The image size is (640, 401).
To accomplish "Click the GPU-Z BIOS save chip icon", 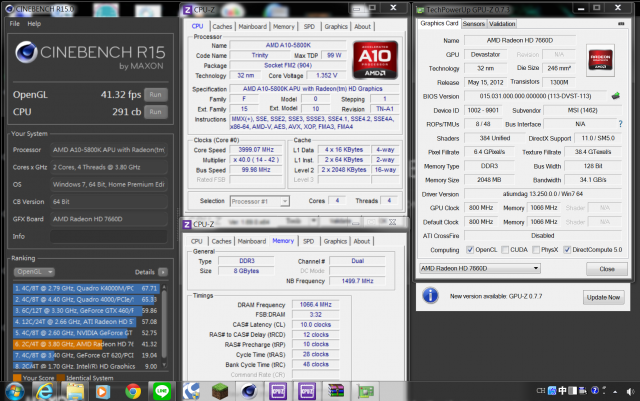I will point(616,96).
